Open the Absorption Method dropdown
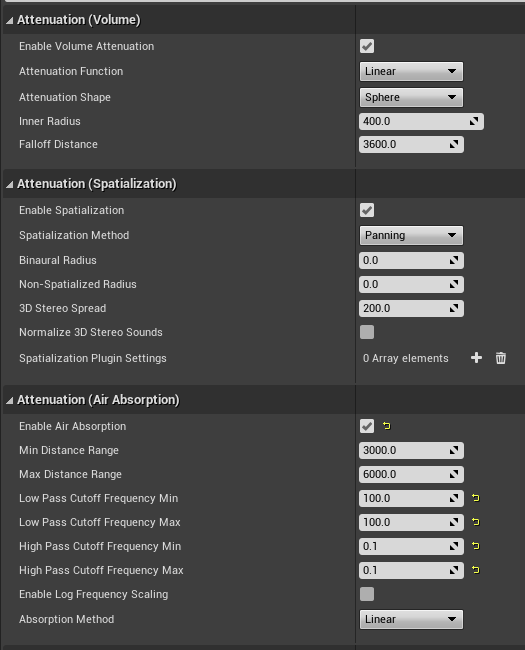This screenshot has height=650, width=525. click(x=411, y=619)
